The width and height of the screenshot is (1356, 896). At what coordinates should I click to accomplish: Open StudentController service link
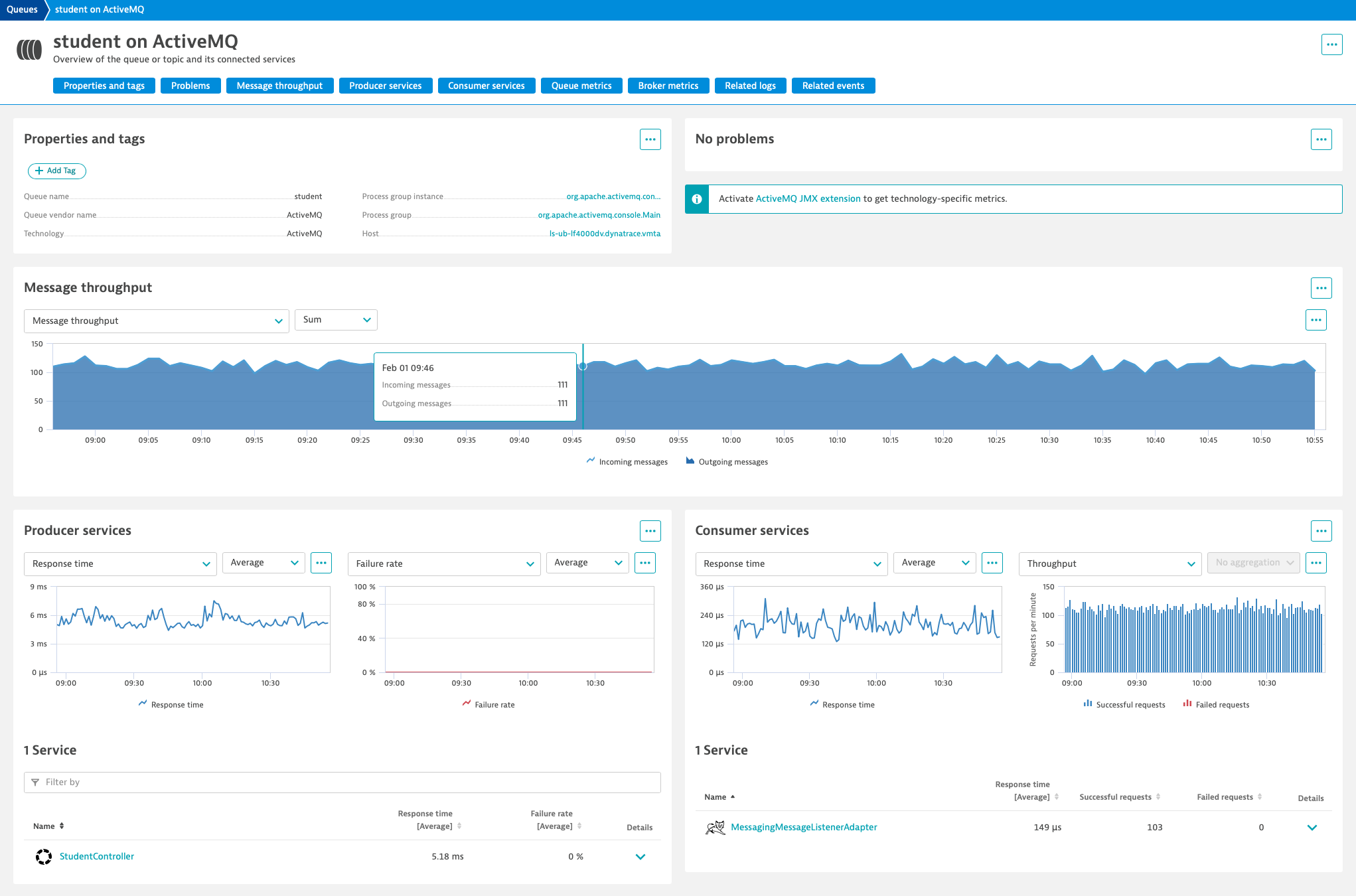click(97, 857)
